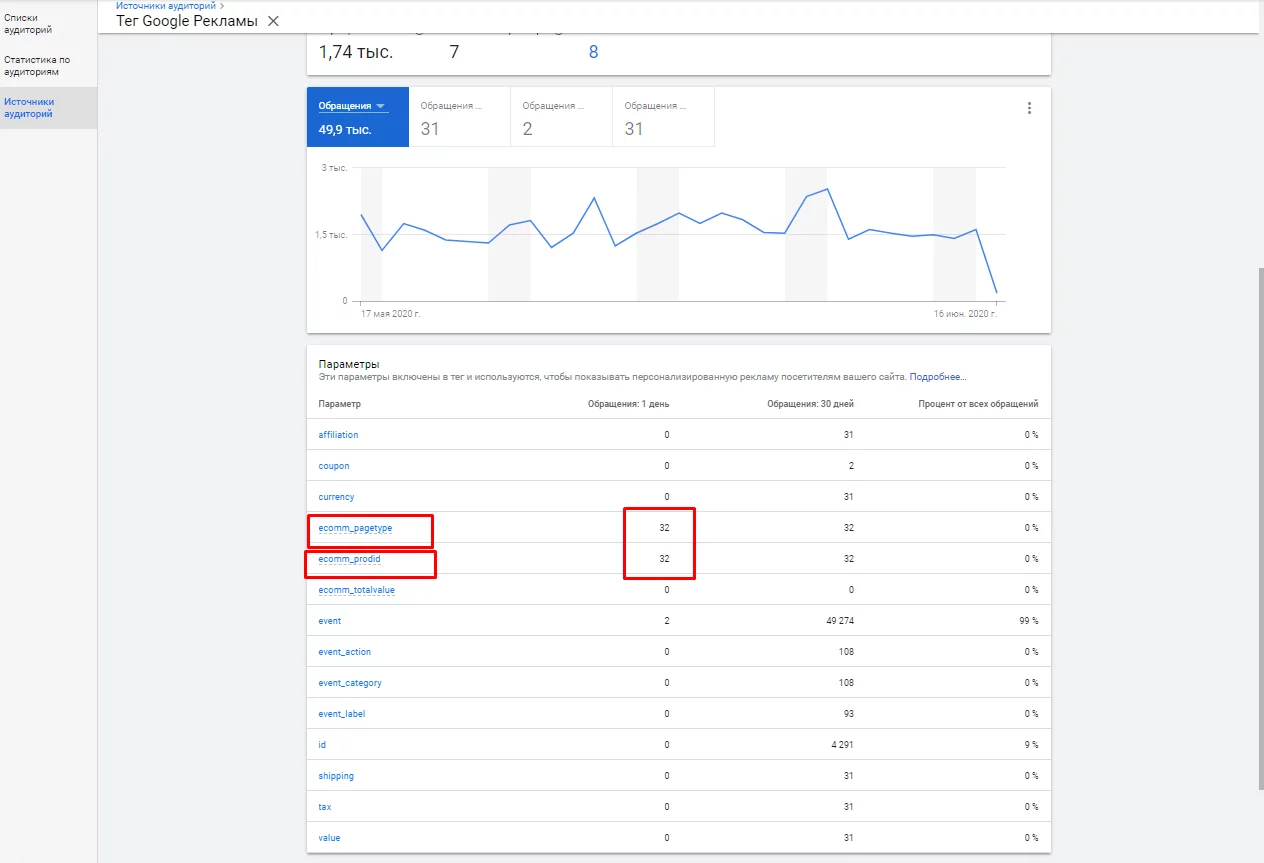Screen dimensions: 1264x863
Task: Expand the Обращения metric dropdown arrow
Action: click(380, 106)
